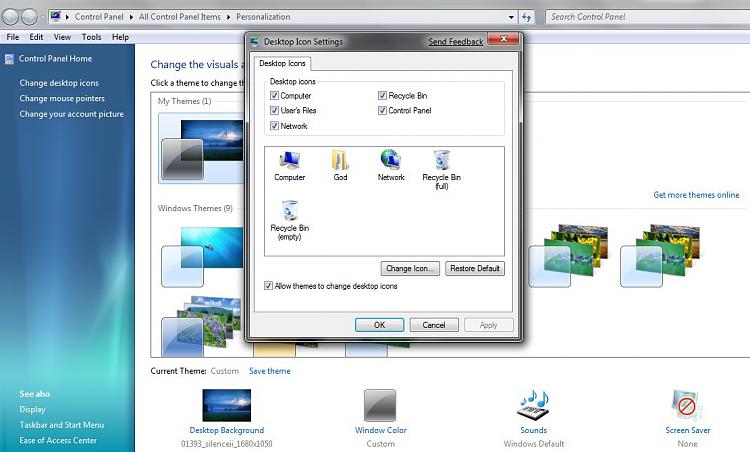
Task: Click Cancel in Desktop Icon Settings
Action: pos(434,325)
